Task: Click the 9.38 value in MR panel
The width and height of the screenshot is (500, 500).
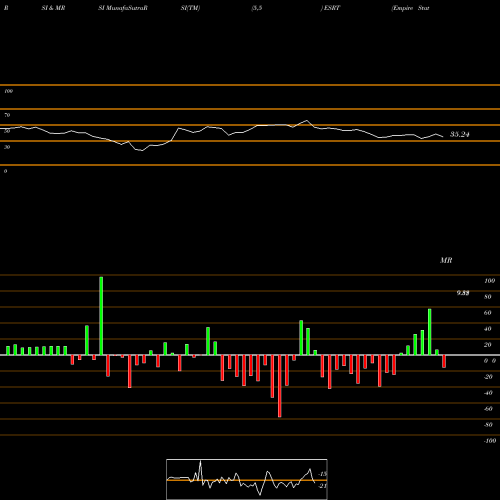Action: pos(463,293)
